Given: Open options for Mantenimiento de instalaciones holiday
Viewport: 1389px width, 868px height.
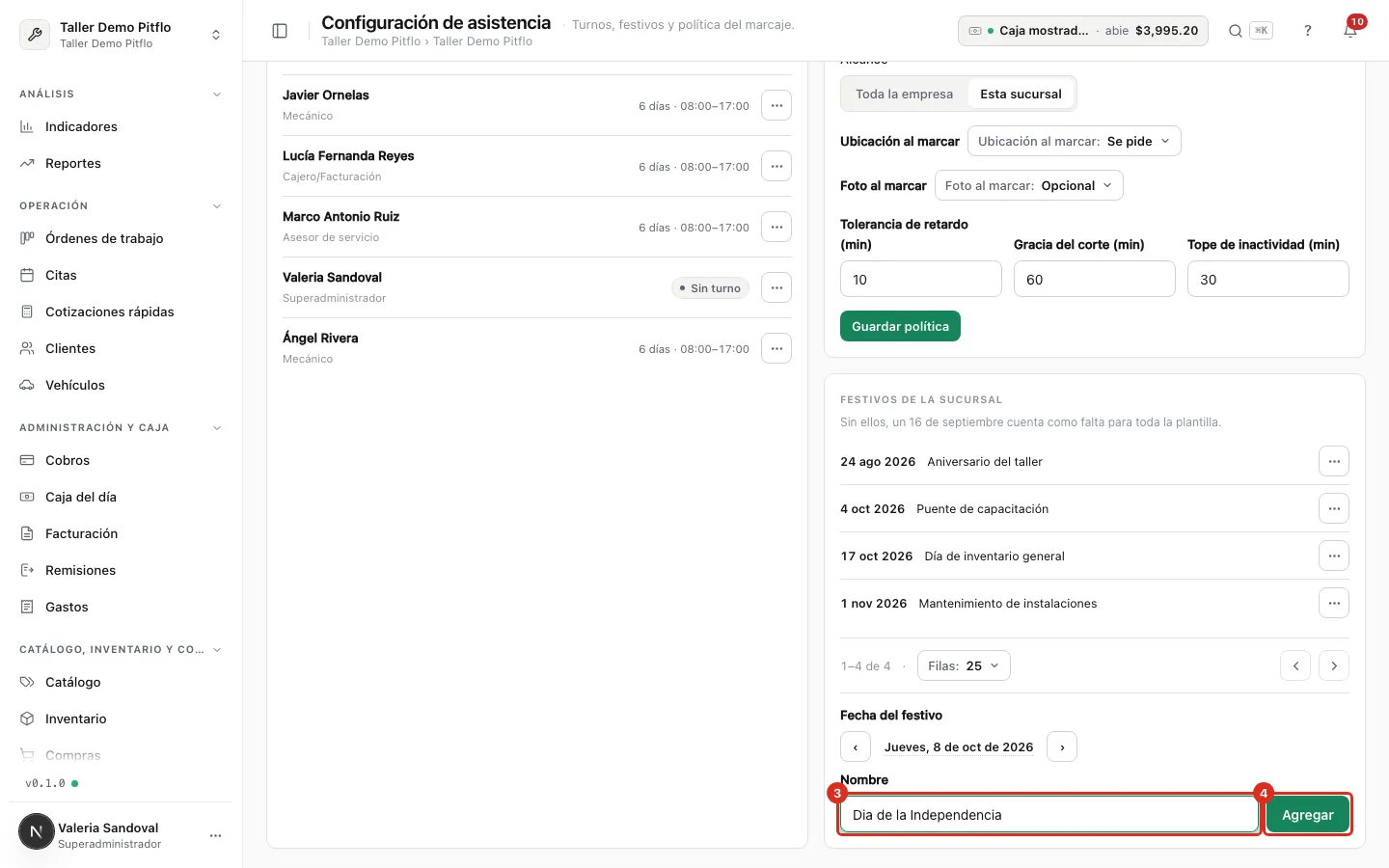Looking at the screenshot, I should [x=1334, y=603].
